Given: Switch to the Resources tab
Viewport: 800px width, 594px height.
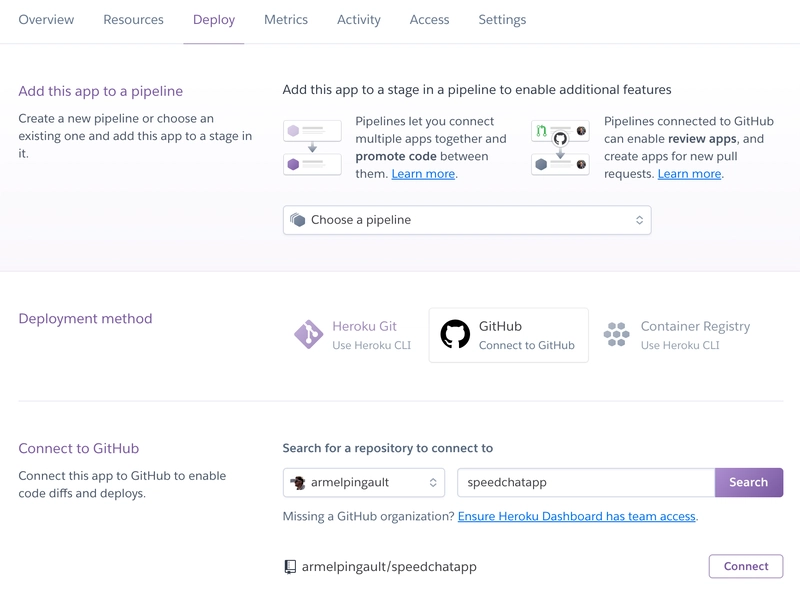Looking at the screenshot, I should 133,19.
